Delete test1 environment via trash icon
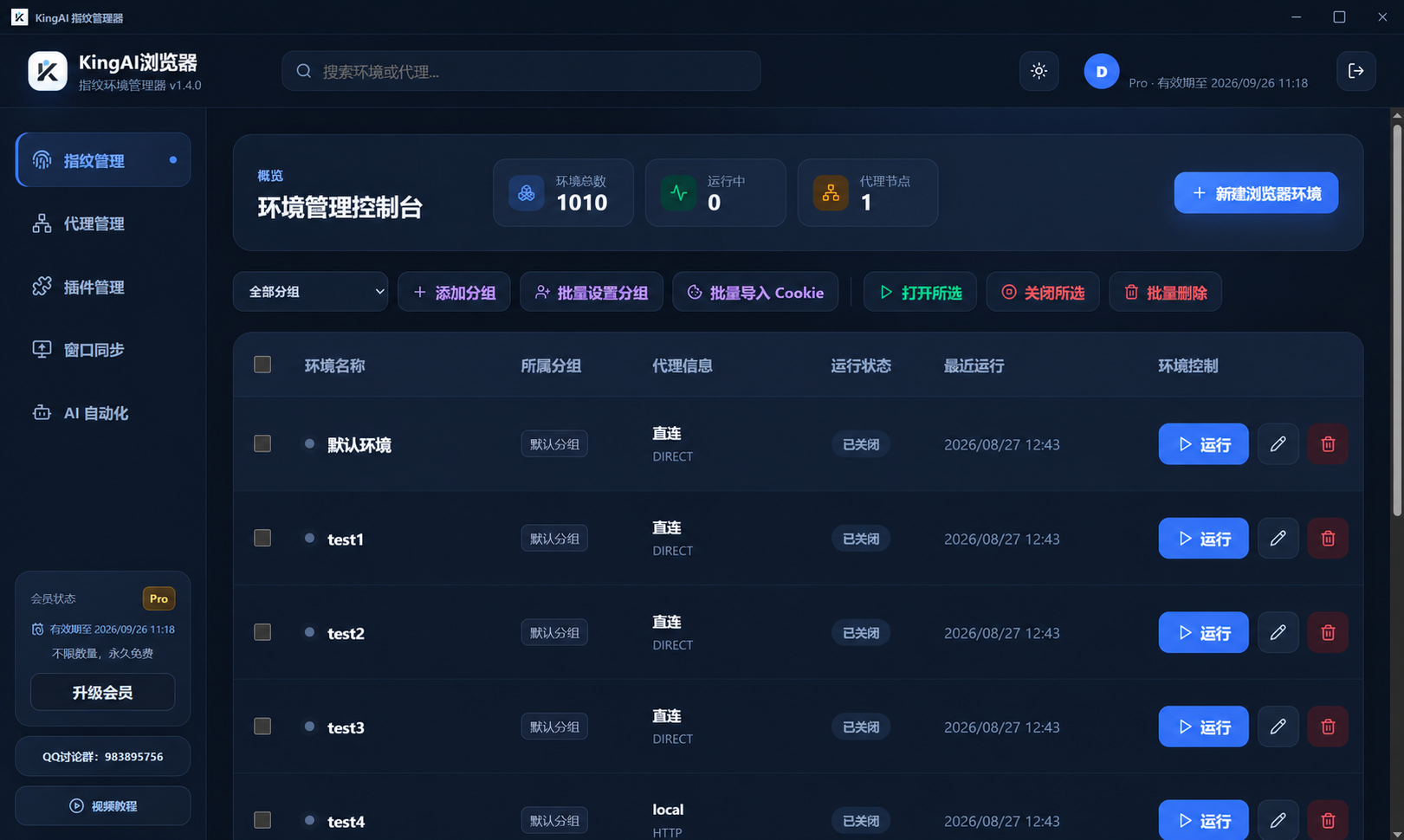 coord(1328,539)
